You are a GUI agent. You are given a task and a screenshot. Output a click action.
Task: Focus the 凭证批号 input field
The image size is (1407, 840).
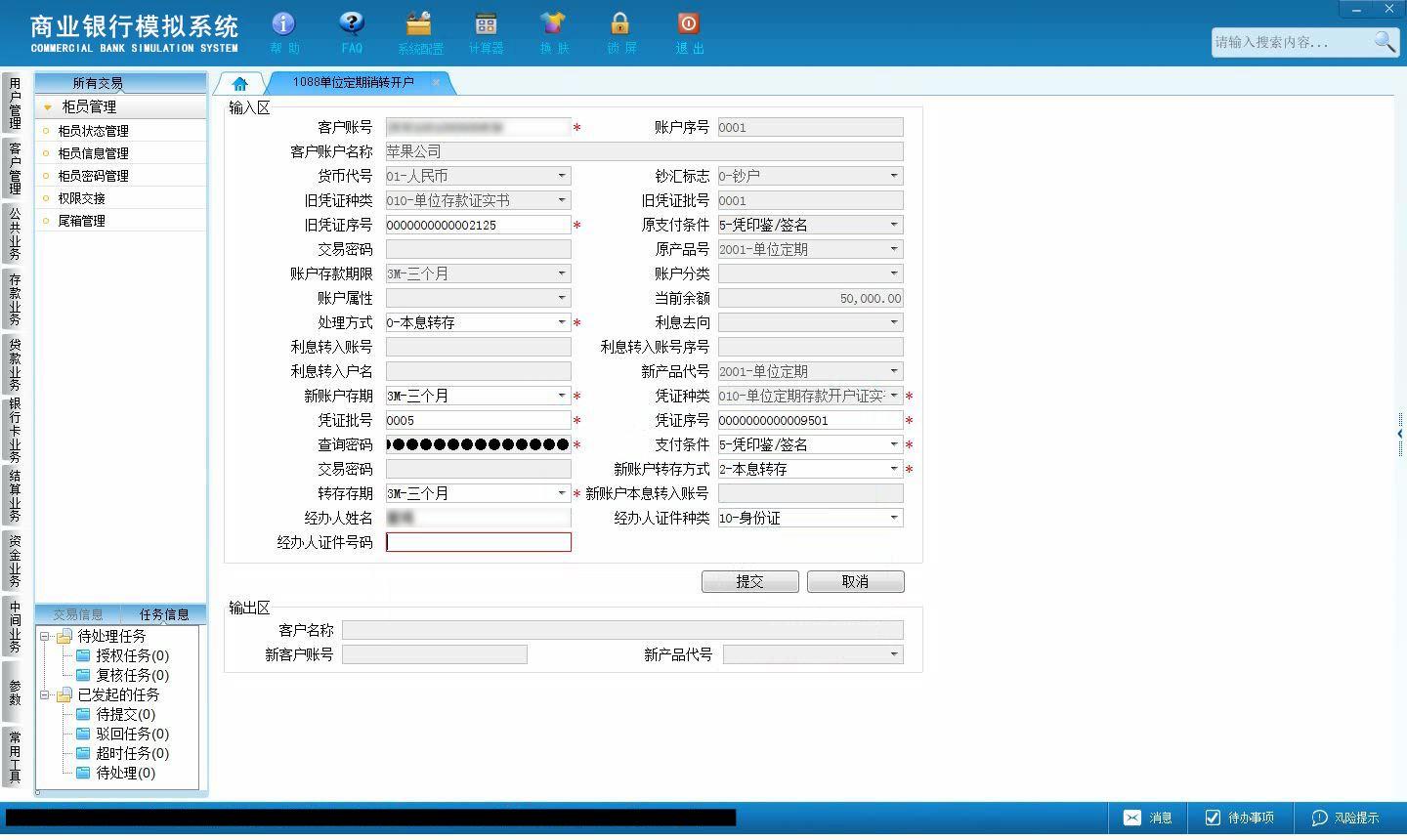click(479, 420)
